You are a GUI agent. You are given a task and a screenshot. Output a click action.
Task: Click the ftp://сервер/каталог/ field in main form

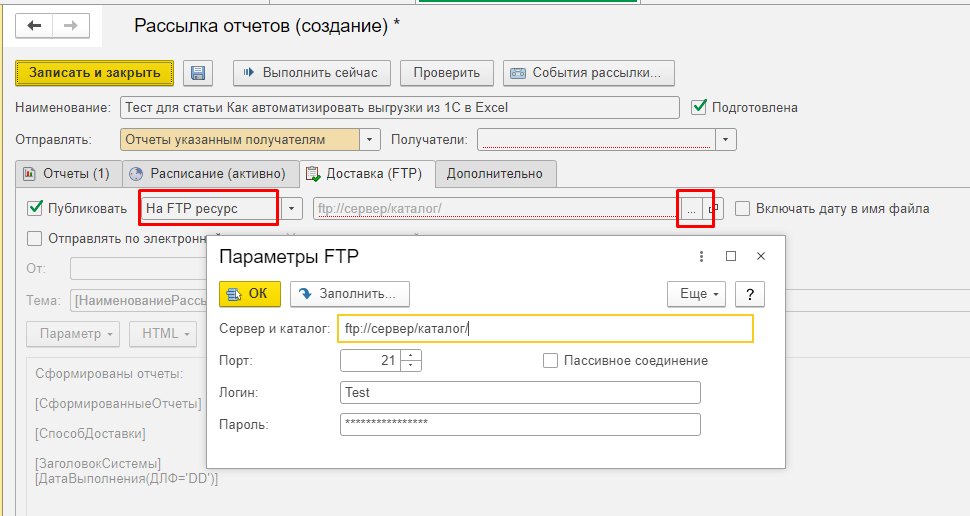point(497,209)
